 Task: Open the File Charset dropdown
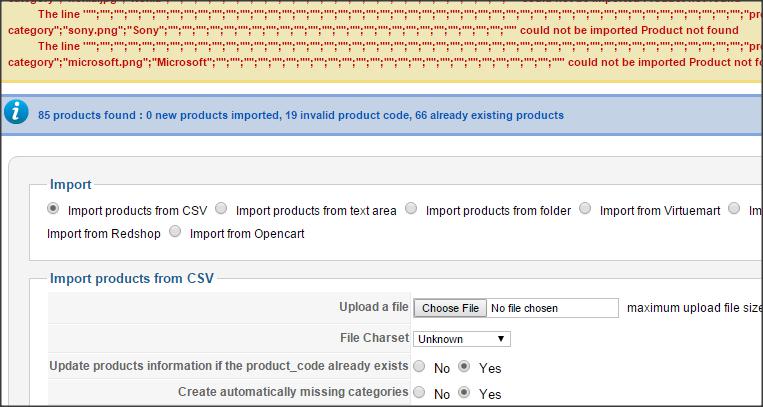tap(462, 339)
